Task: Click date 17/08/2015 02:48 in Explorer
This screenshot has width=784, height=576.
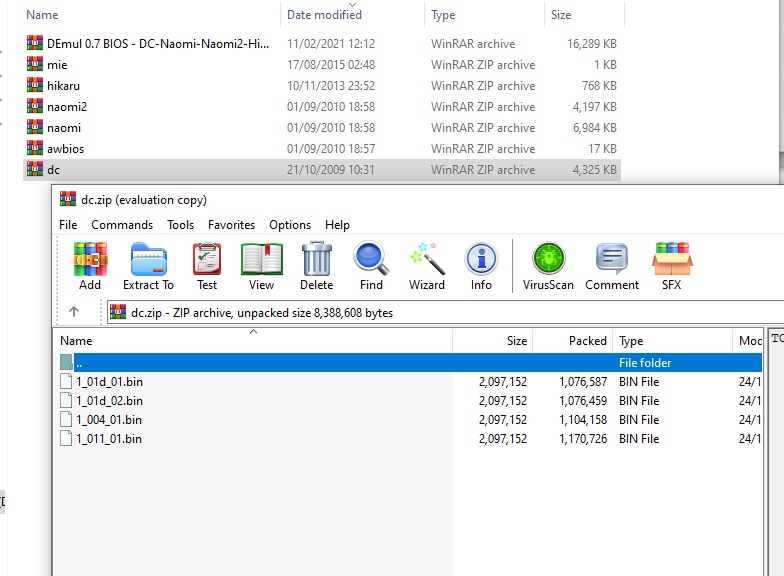Action: 331,65
